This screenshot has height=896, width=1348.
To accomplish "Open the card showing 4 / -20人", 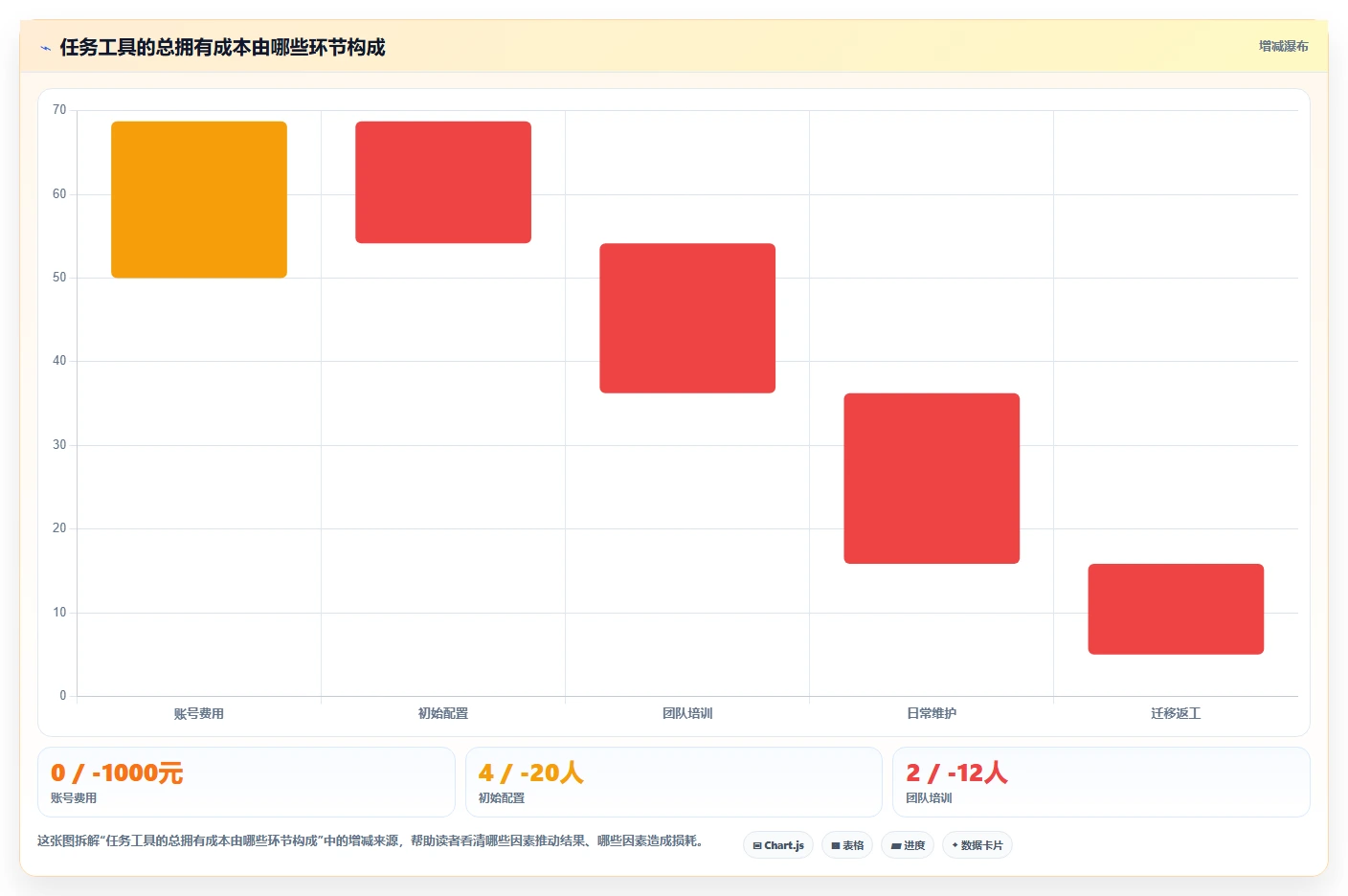I will (673, 782).
